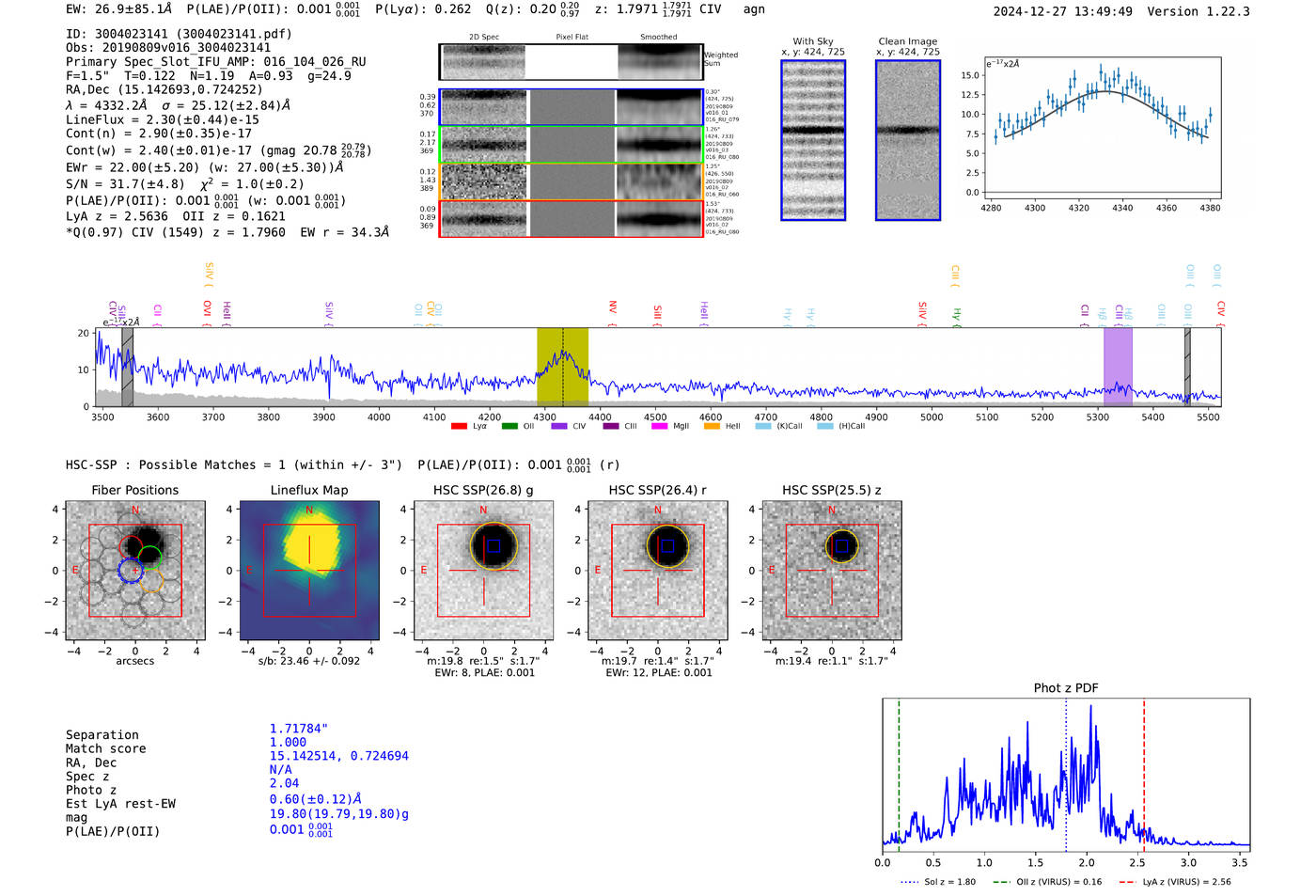The image size is (1316, 896).
Task: Click the Separation value '1.71784"'
Action: click(x=299, y=730)
